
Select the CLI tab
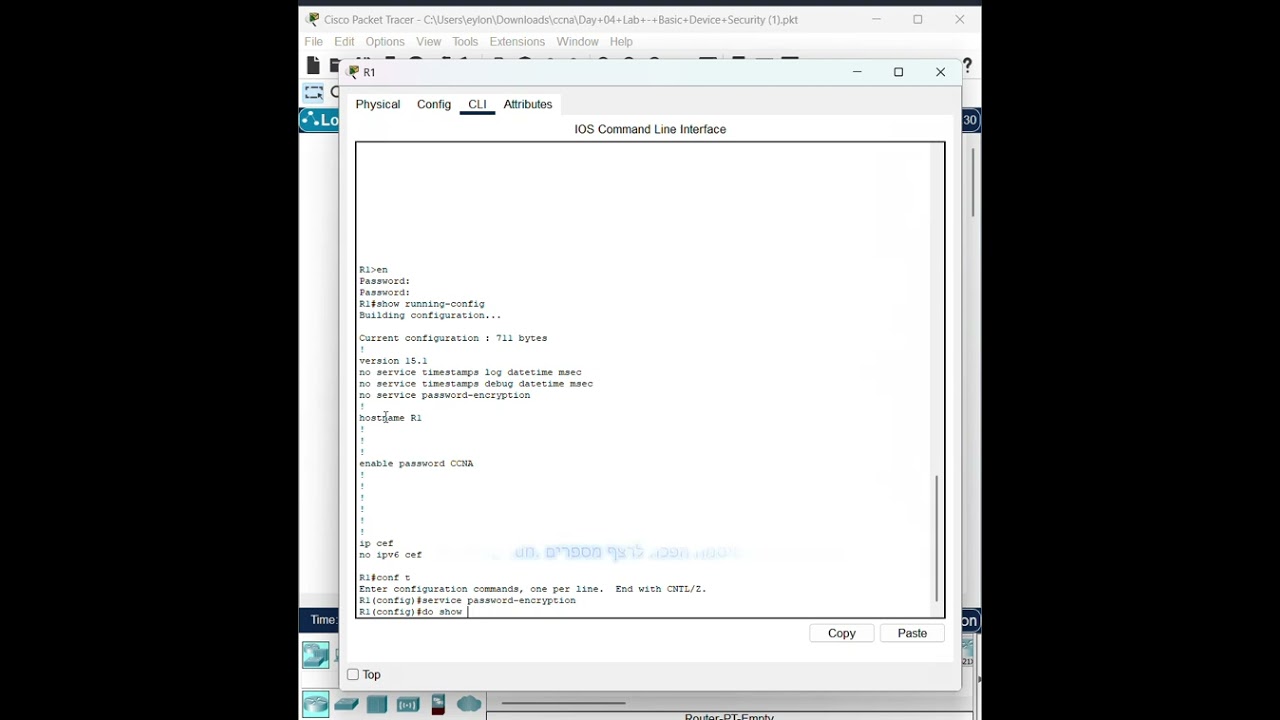477,104
